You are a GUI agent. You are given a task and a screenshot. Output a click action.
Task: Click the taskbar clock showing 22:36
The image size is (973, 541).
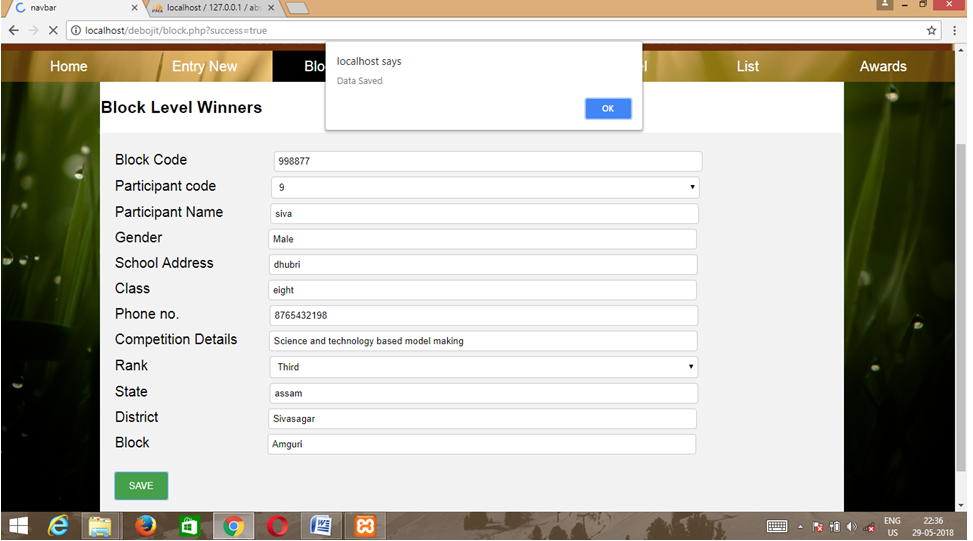[x=933, y=526]
